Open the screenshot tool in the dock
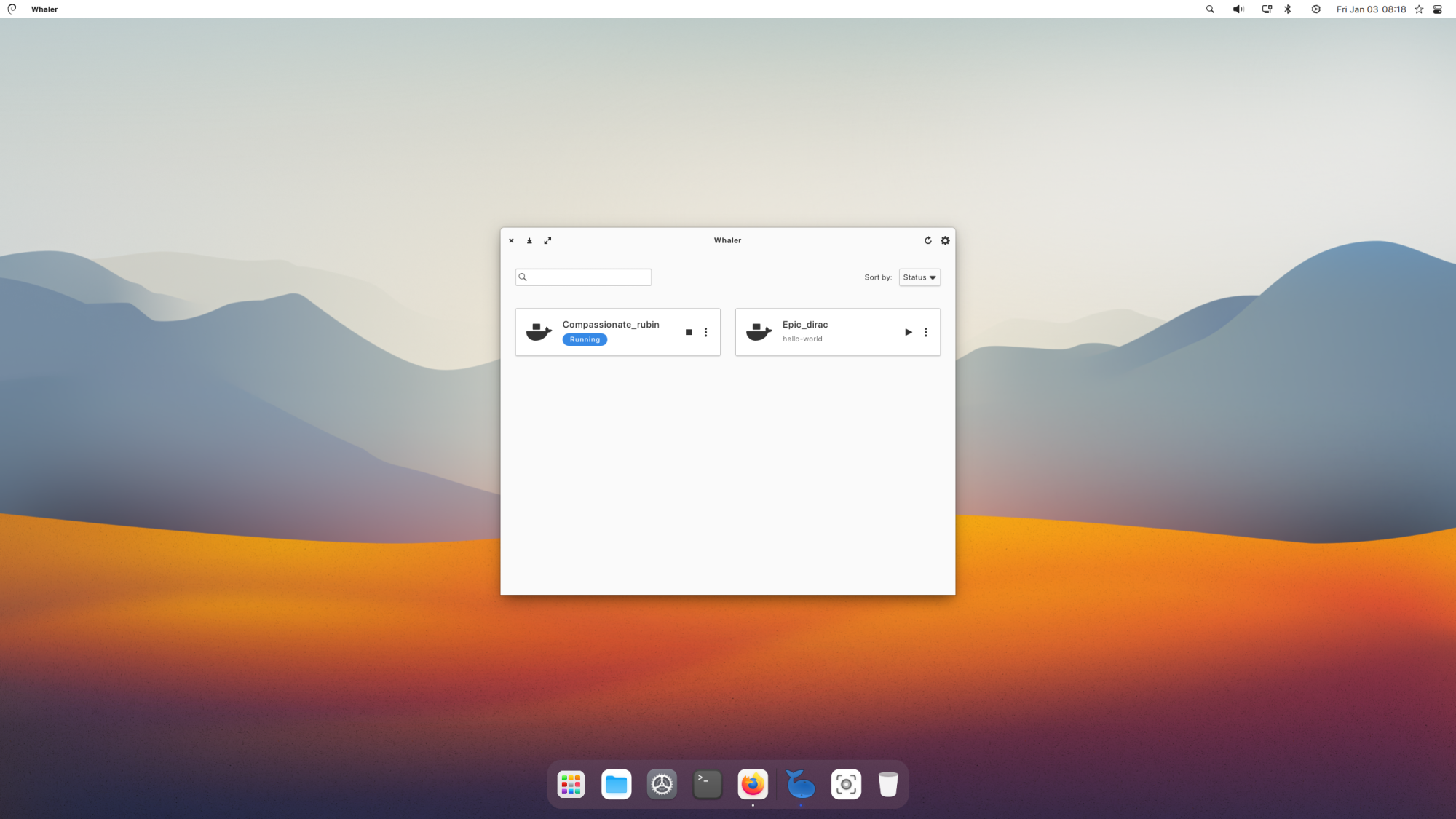 pos(845,784)
